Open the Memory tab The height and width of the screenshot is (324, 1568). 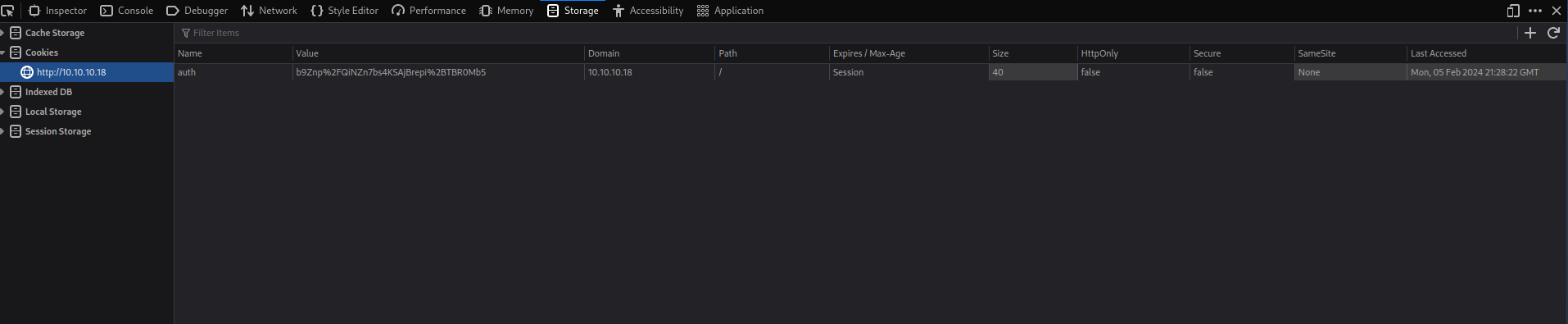coord(506,11)
